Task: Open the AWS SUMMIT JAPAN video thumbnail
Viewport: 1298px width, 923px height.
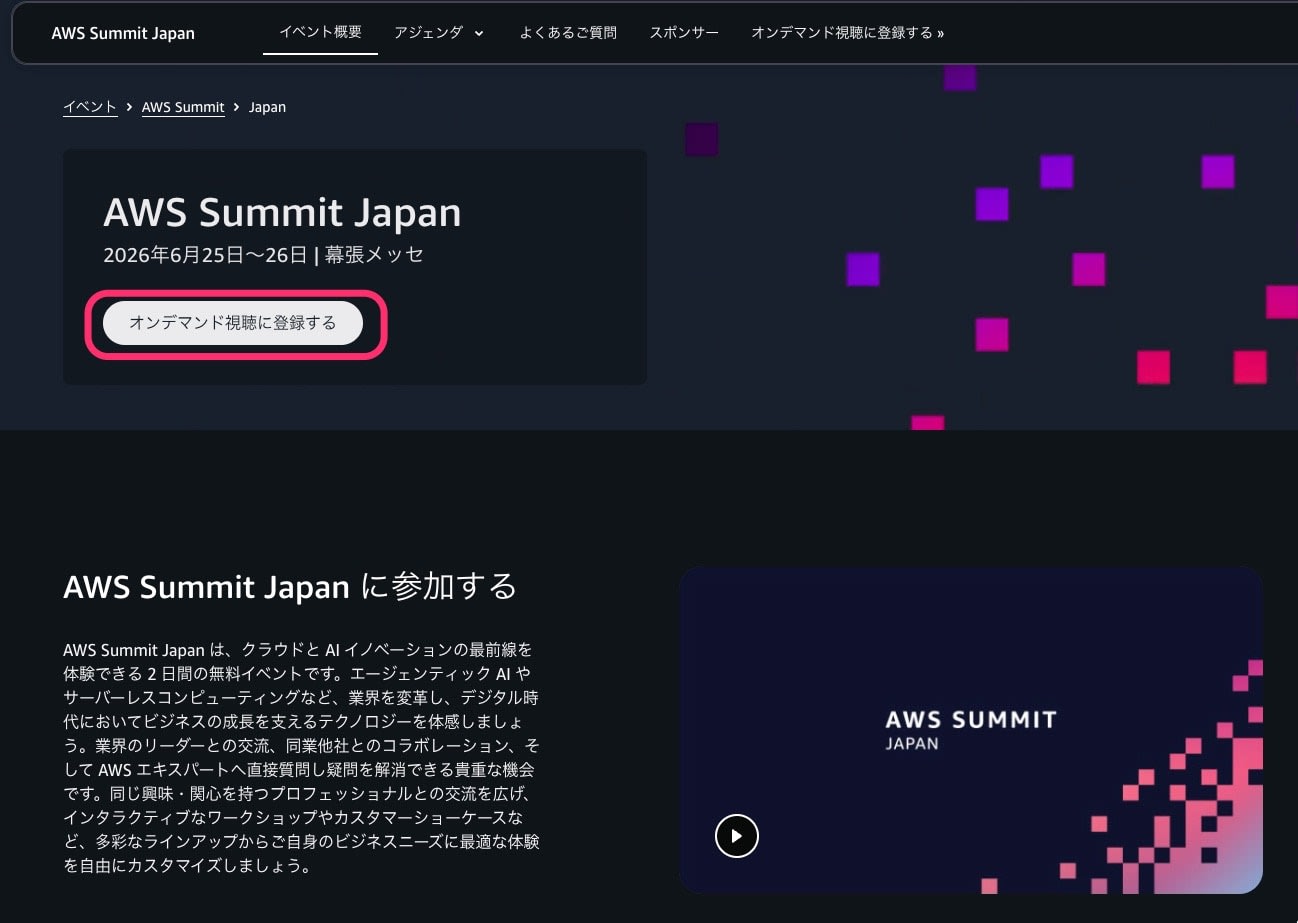Action: click(x=970, y=730)
